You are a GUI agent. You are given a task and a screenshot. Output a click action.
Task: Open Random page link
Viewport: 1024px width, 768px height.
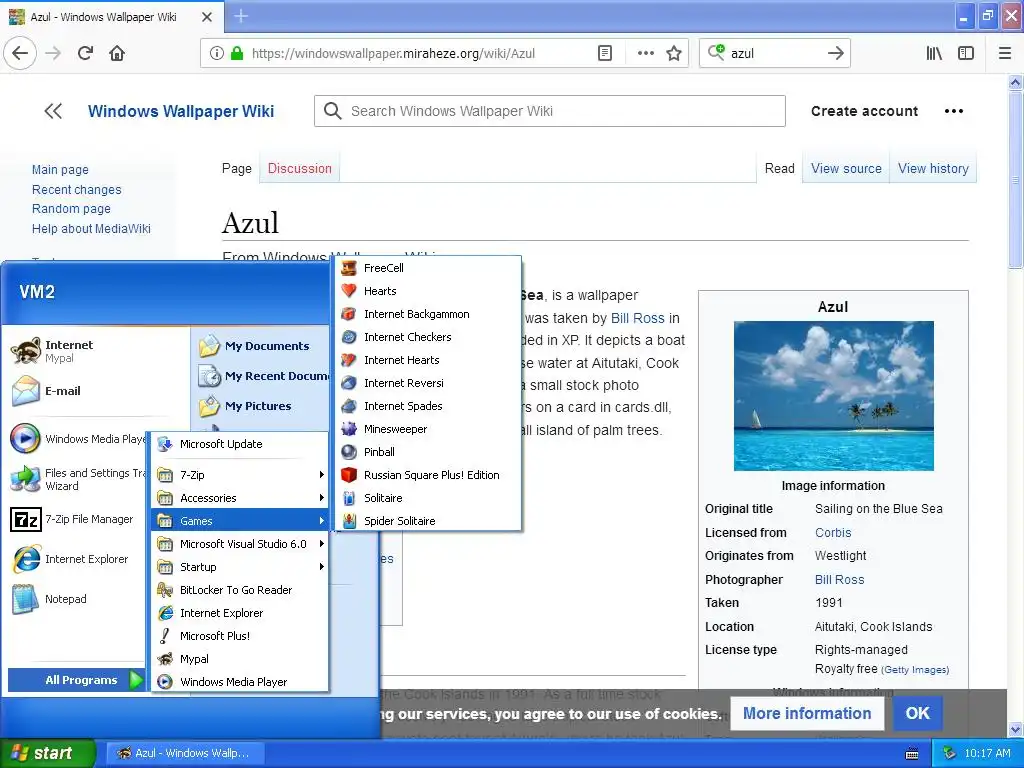pos(71,209)
